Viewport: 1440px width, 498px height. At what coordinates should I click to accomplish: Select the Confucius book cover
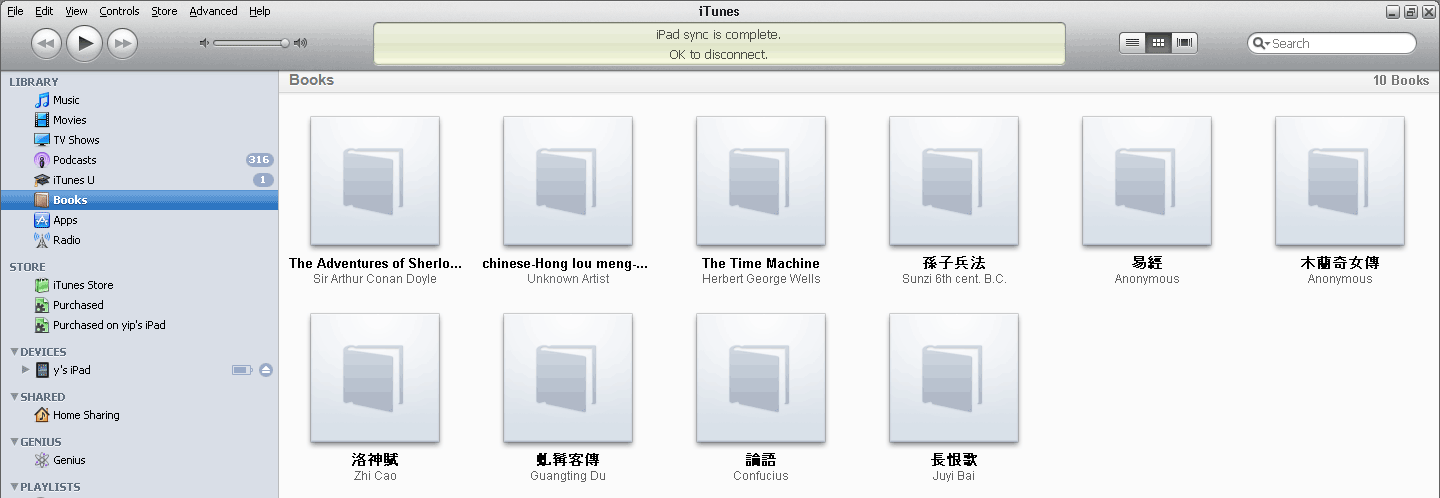pyautogui.click(x=761, y=378)
